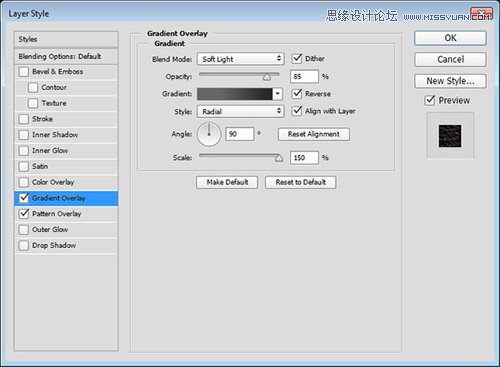
Task: Toggle Align with Layer checkbox
Action: tap(297, 111)
